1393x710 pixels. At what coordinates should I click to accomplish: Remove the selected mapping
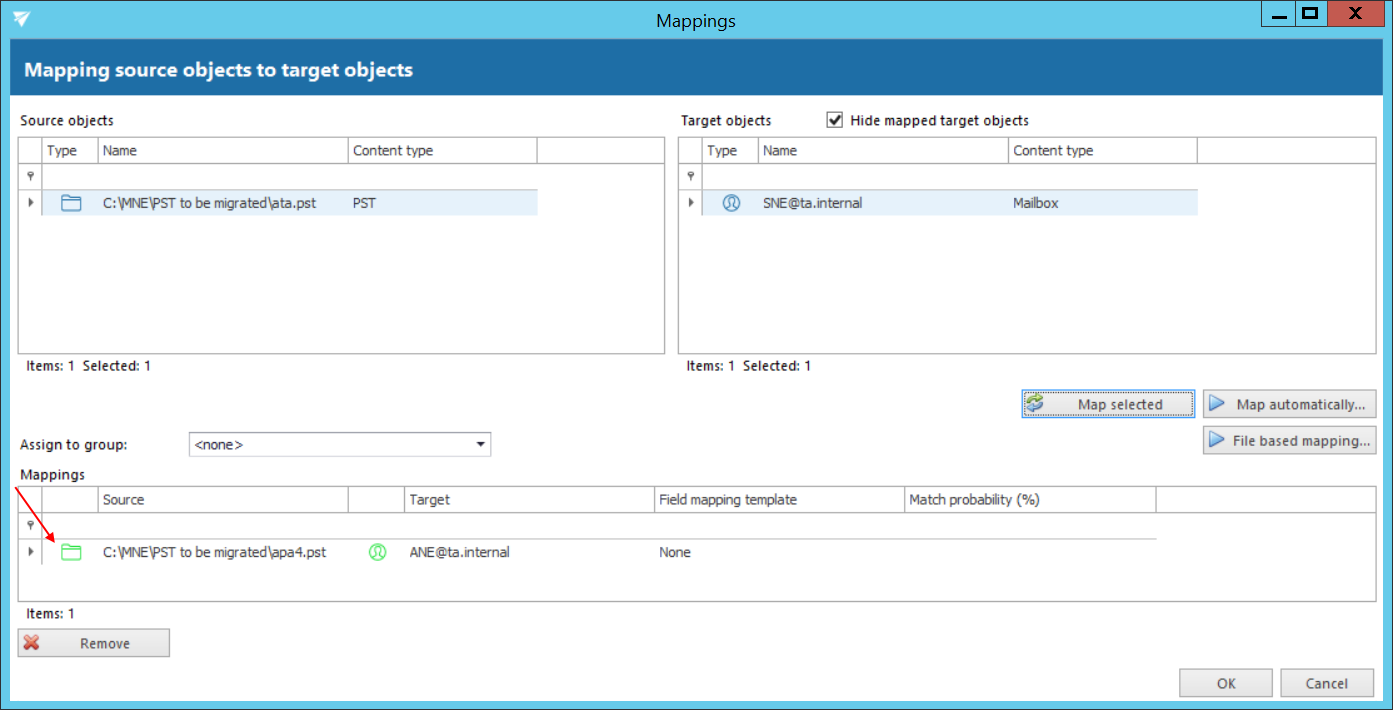pos(94,643)
